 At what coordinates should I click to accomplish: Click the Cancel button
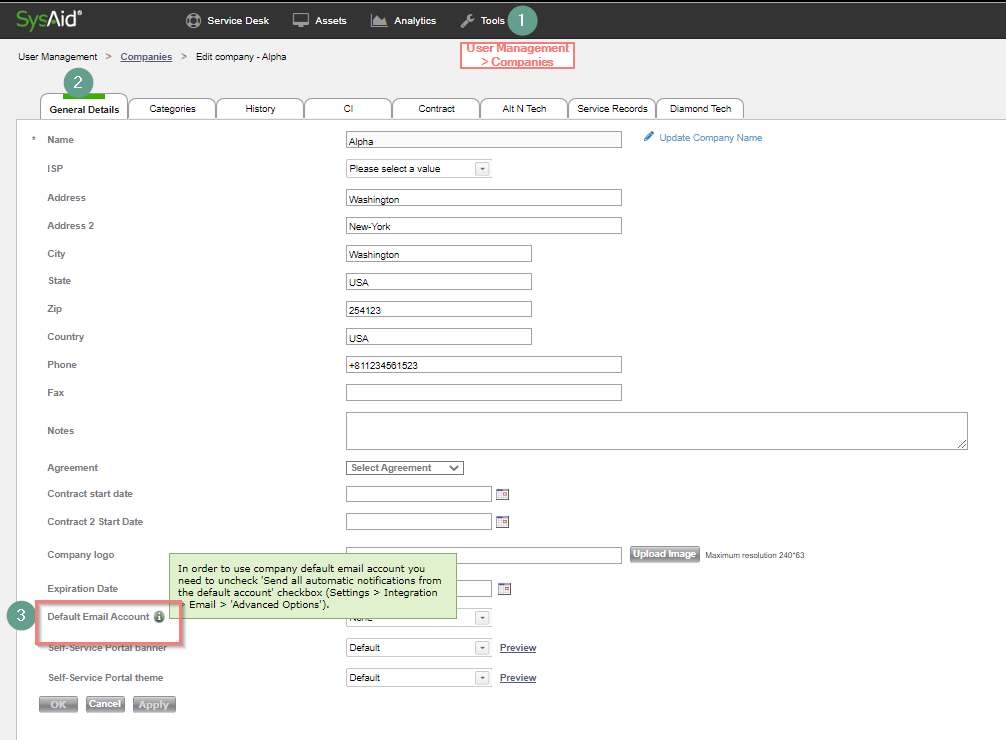point(105,704)
